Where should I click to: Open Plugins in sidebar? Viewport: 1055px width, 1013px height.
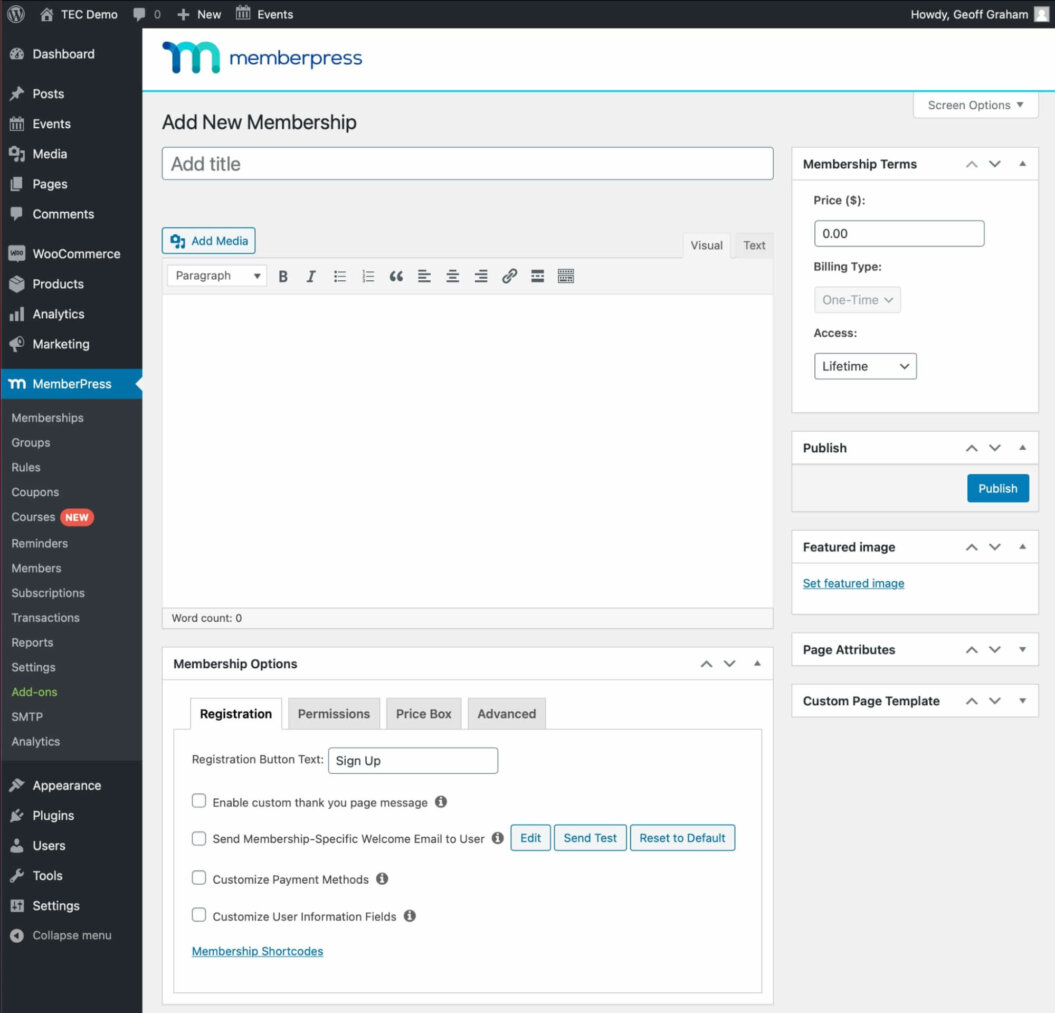pos(53,815)
